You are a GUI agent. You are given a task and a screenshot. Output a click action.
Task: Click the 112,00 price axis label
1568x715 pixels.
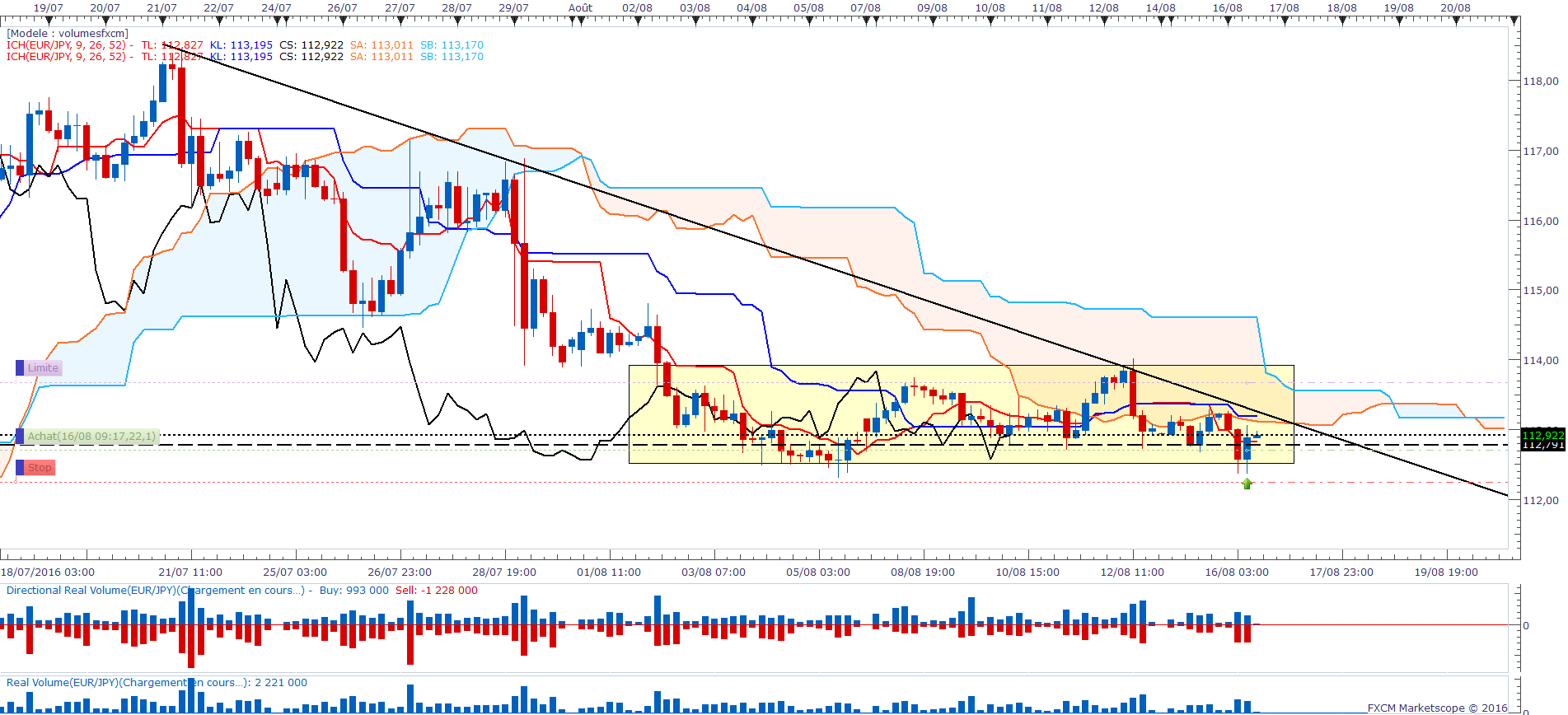tap(1541, 501)
